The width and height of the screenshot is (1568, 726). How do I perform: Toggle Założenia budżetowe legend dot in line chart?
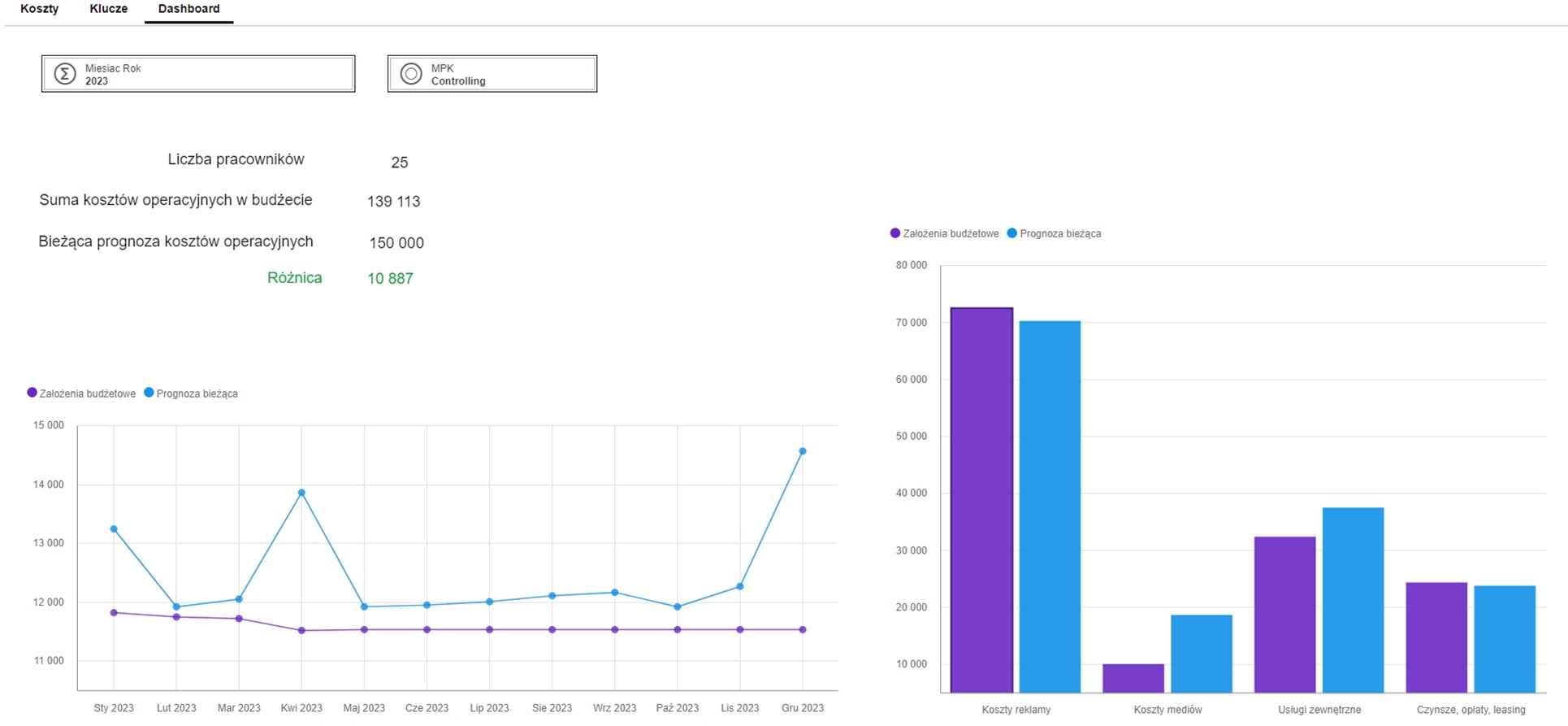pyautogui.click(x=32, y=393)
